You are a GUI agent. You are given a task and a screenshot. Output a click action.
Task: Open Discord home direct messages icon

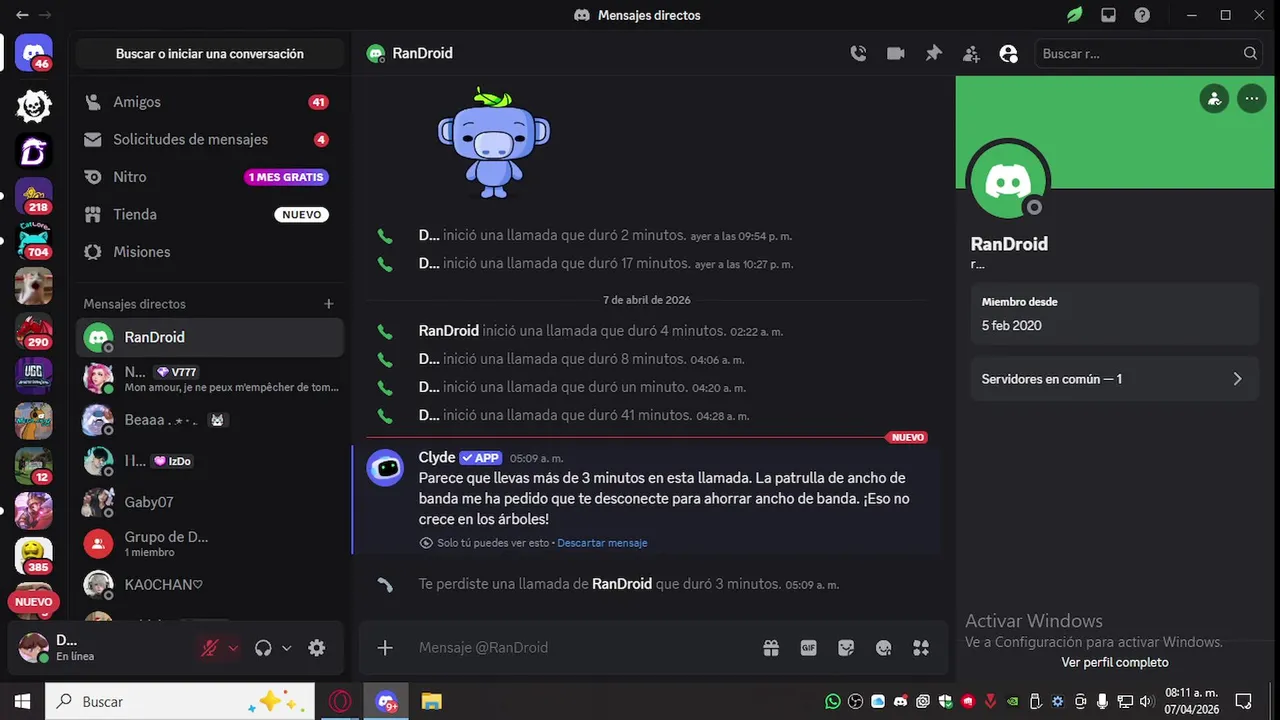34,52
